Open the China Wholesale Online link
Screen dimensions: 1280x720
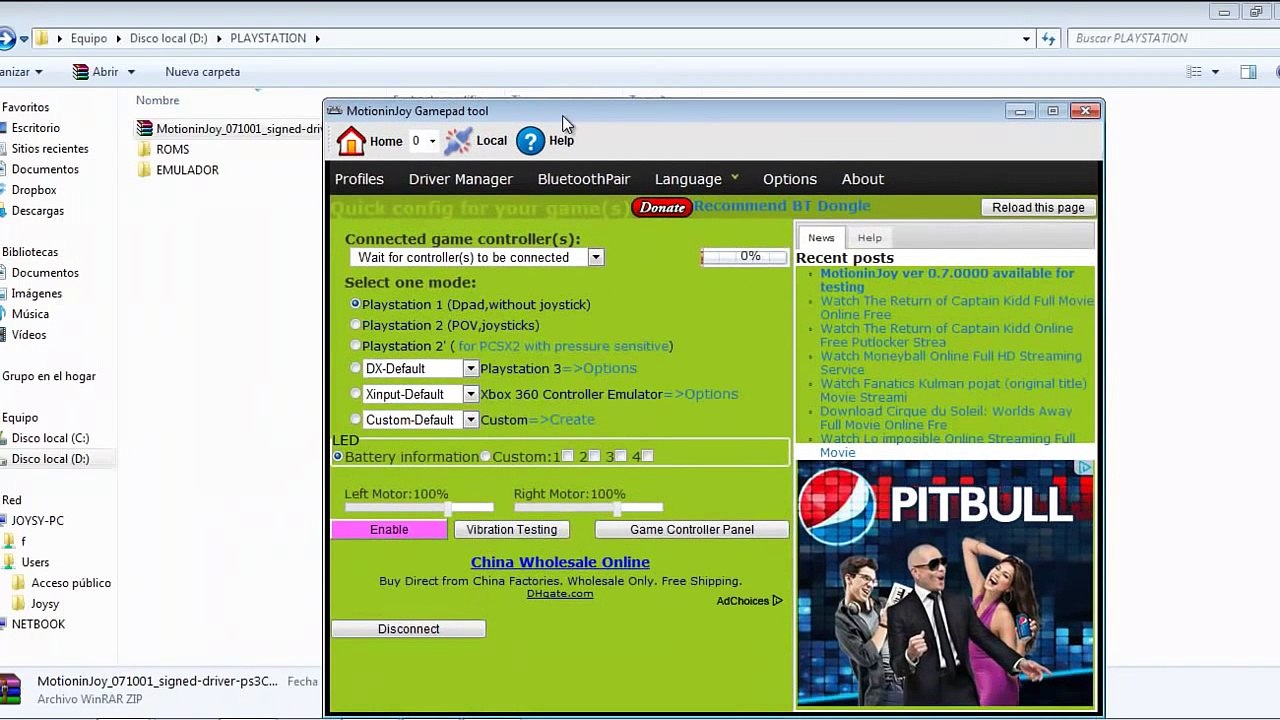[x=560, y=562]
